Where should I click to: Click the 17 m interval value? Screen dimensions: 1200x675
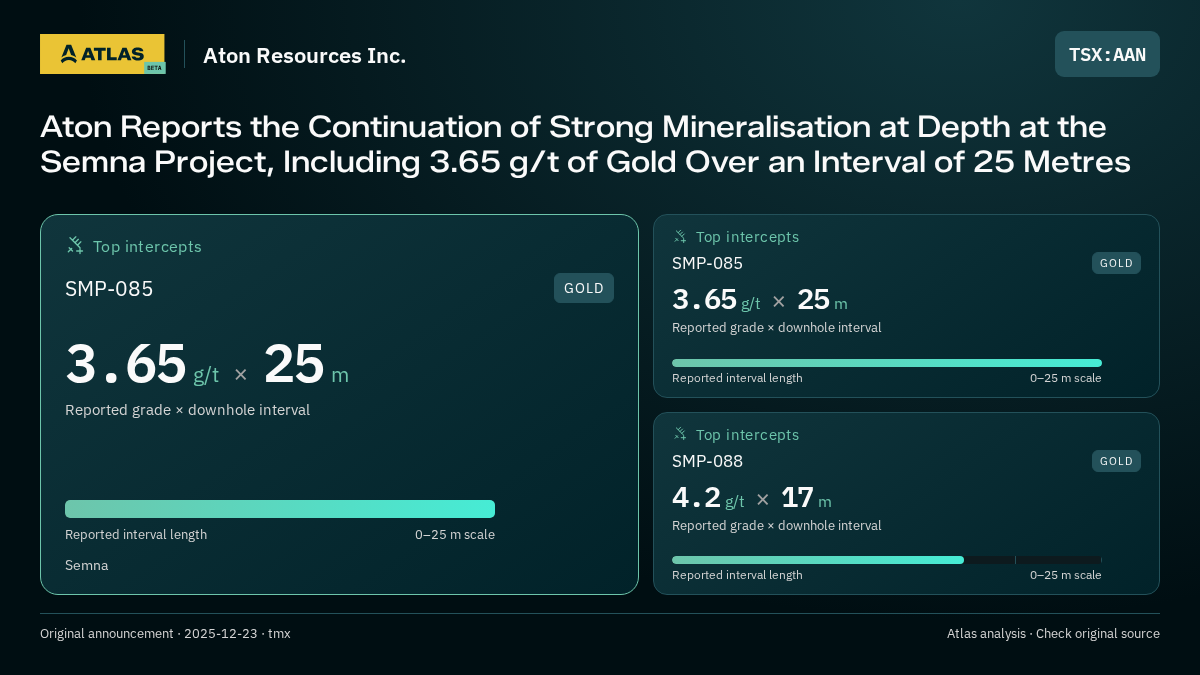coord(806,497)
